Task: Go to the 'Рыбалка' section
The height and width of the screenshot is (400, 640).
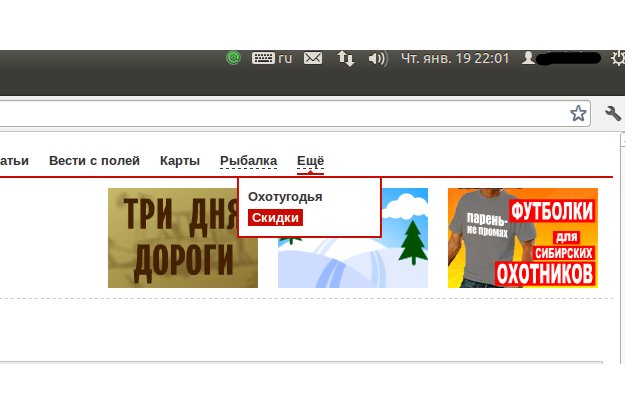Action: coord(248,161)
